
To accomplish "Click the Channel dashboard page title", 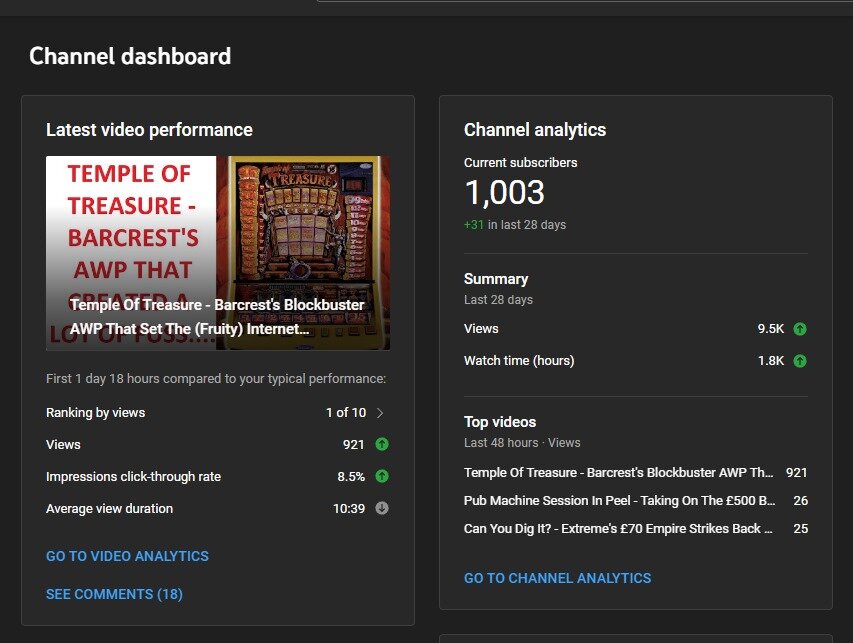I will pyautogui.click(x=130, y=56).
